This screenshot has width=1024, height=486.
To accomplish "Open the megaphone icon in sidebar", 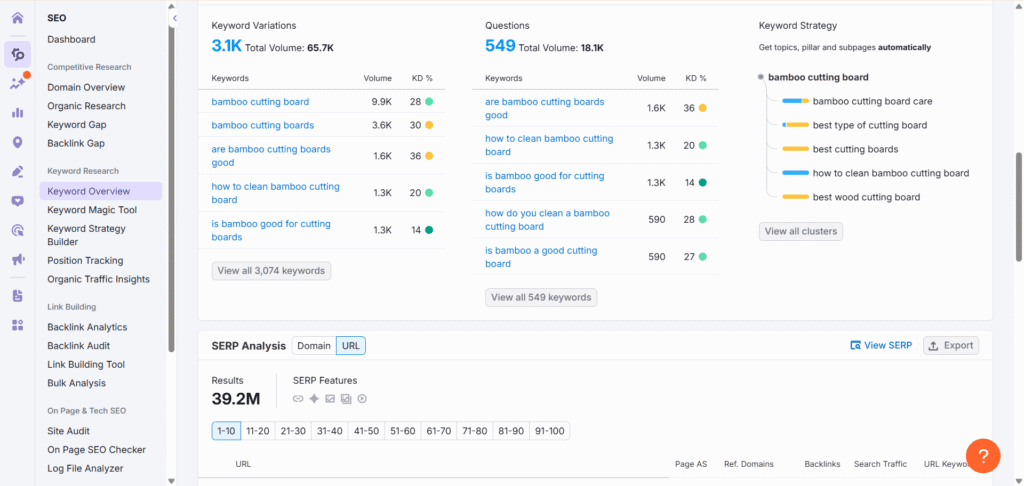I will (18, 260).
